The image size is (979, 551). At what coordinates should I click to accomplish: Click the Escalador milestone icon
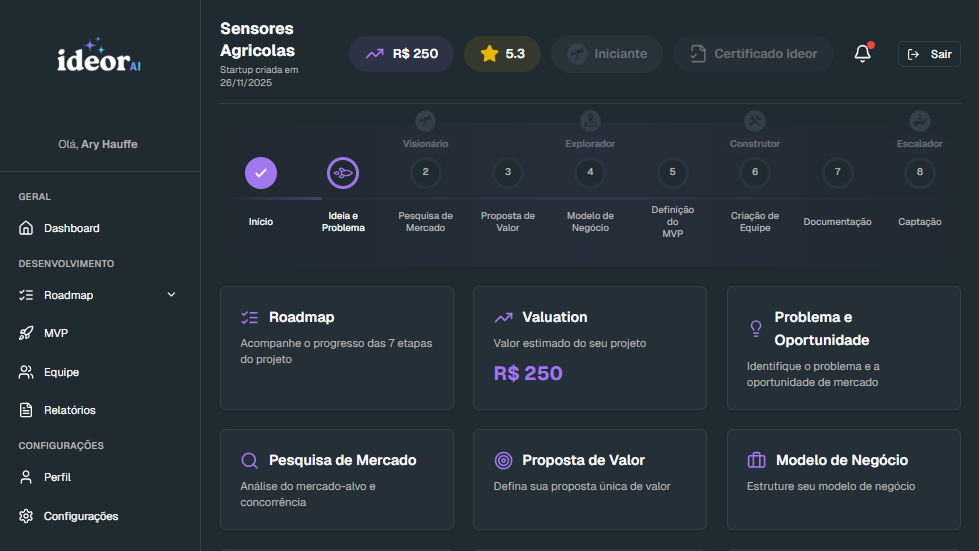tap(919, 121)
